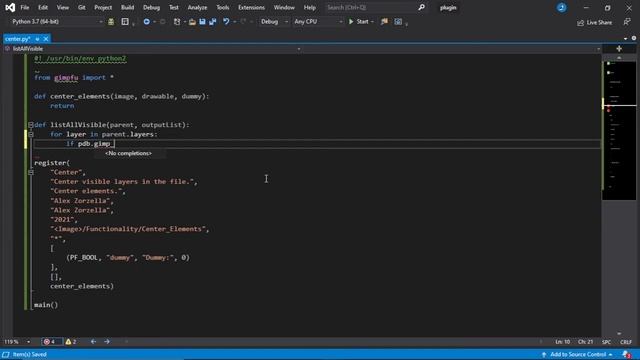Viewport: 640px width, 360px height.
Task: Click the Ch: 21 column indicator
Action: [585, 342]
